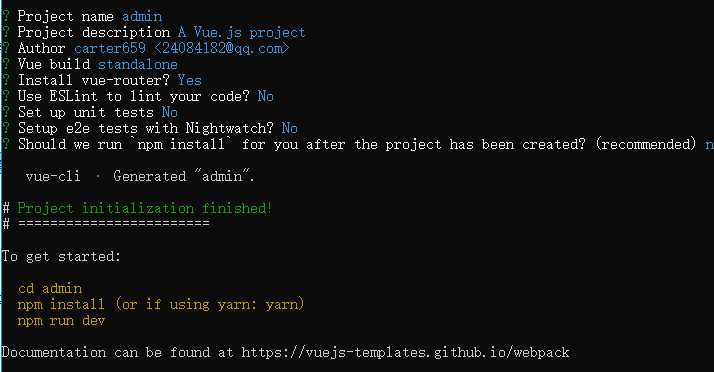The width and height of the screenshot is (714, 372).
Task: Click the vuejs-templates documentation URL
Action: click(405, 352)
